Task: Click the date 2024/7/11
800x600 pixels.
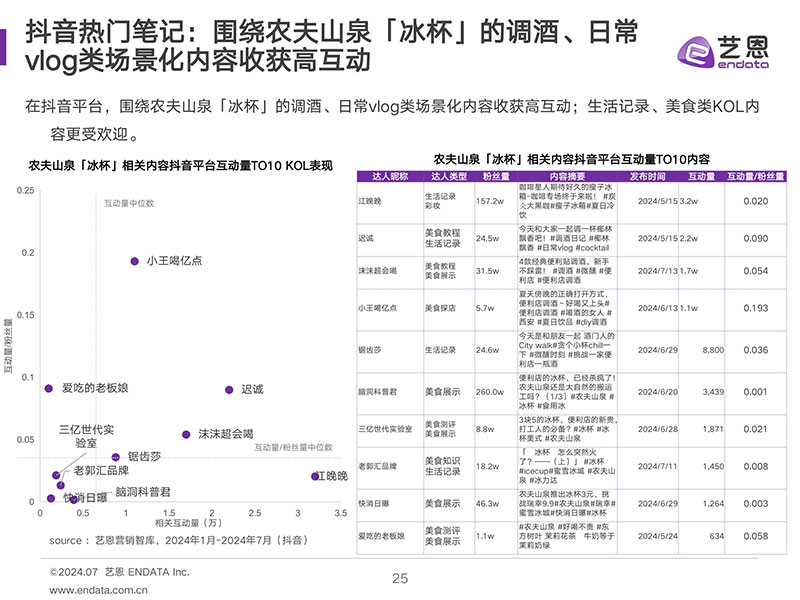Action: (658, 466)
